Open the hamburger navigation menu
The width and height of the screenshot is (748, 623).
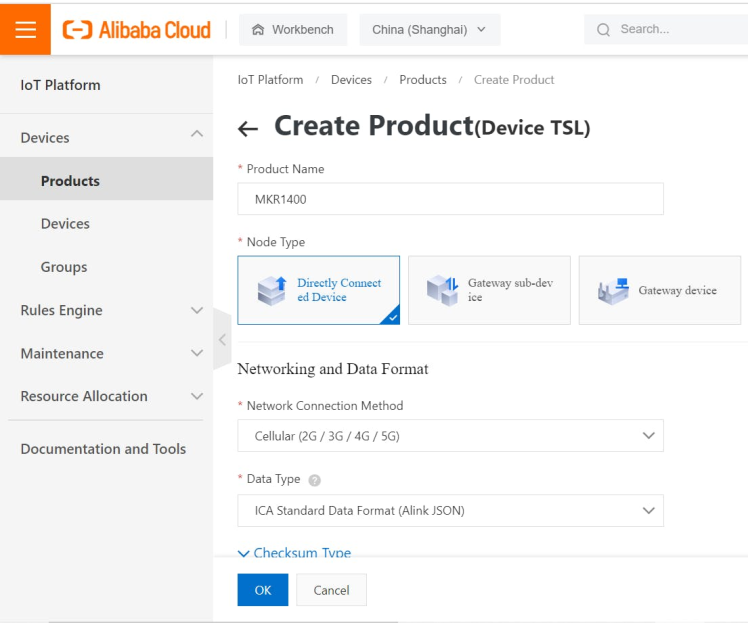coord(25,29)
